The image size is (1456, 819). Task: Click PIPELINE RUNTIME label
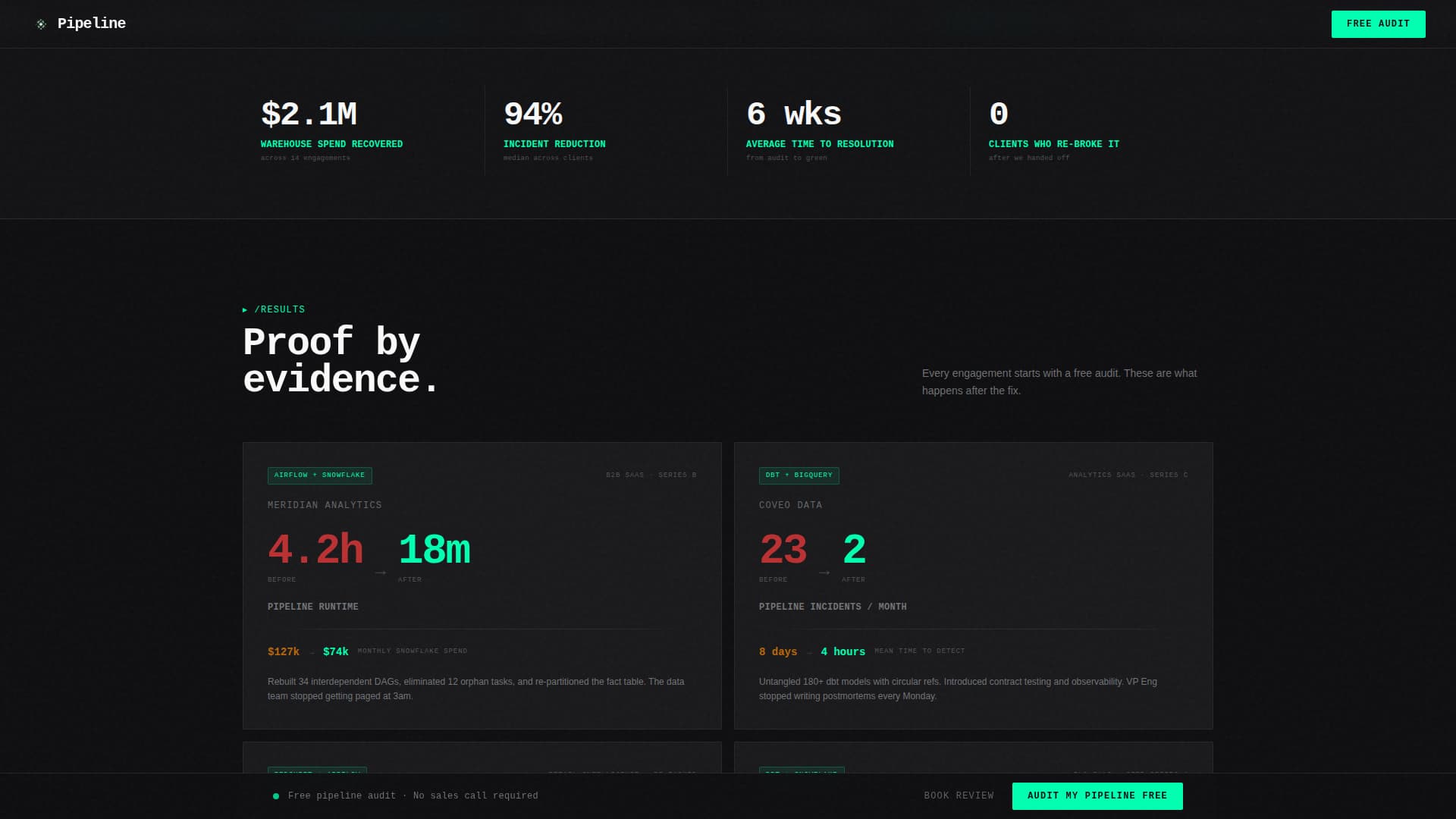(x=313, y=607)
